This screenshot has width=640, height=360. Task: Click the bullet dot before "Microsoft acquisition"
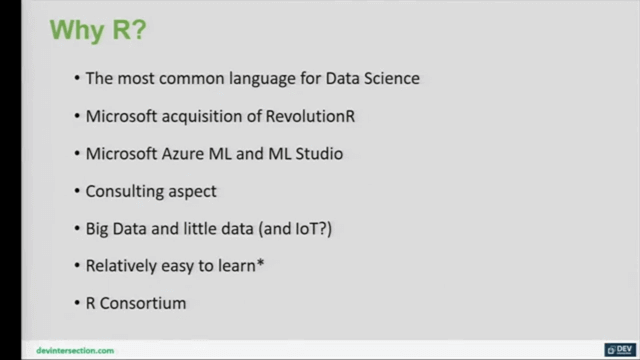pos(77,116)
